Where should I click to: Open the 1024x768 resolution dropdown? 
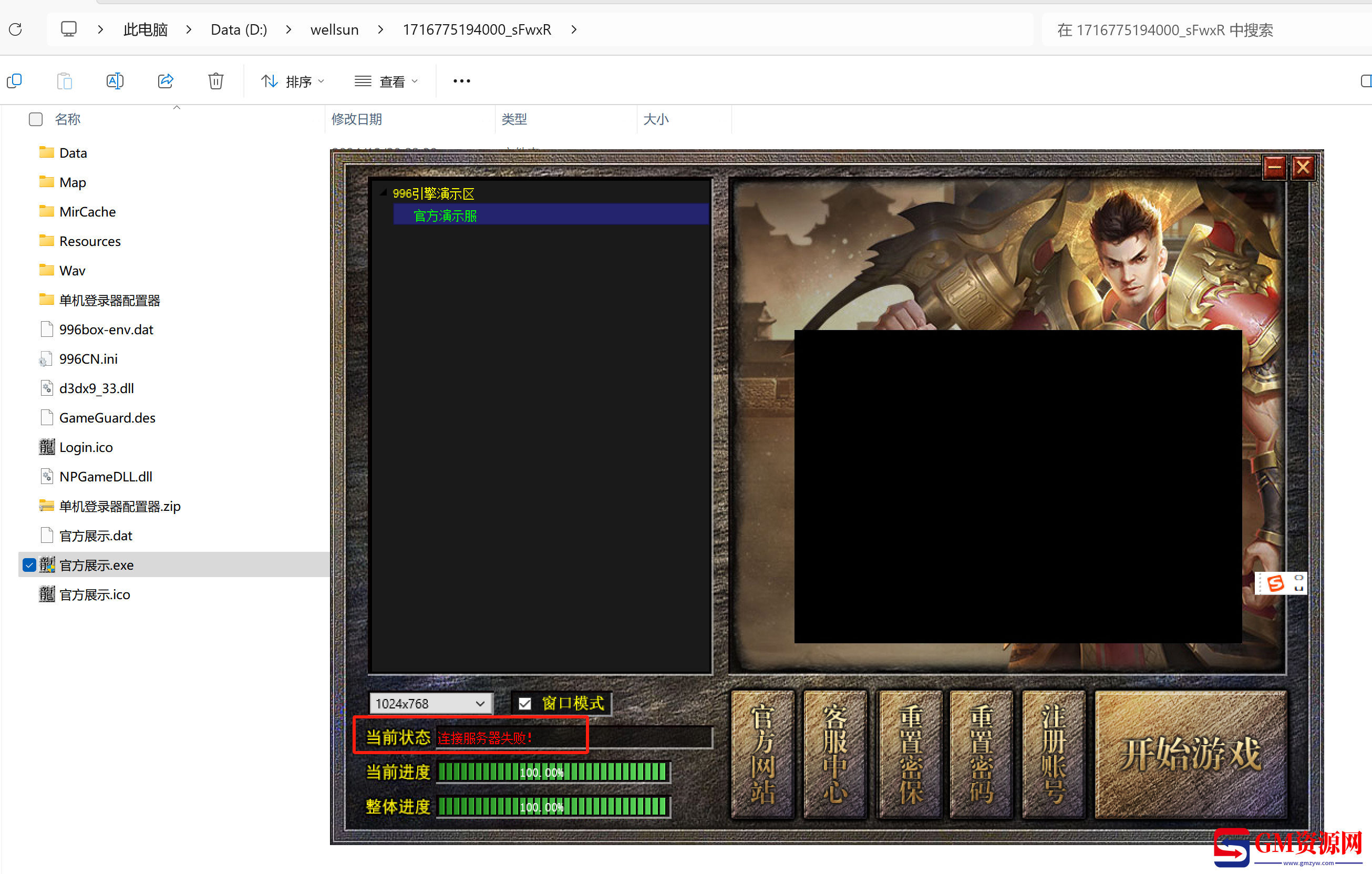point(430,704)
